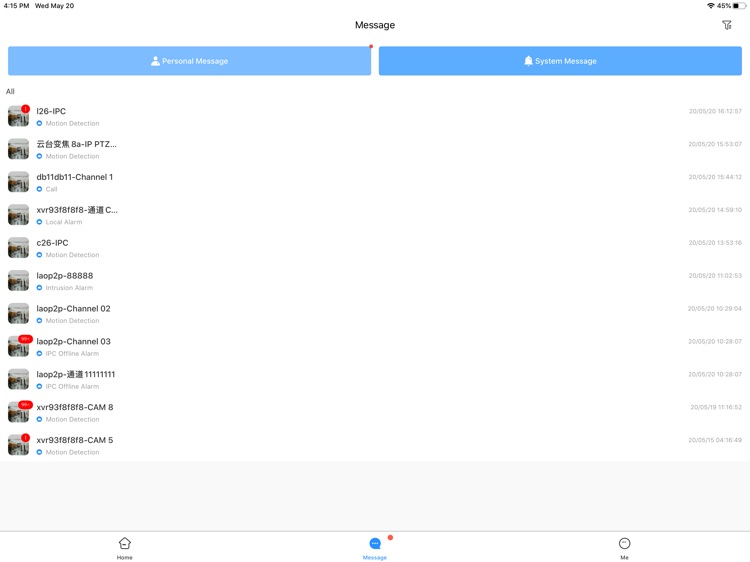
Task: Open laop2p-88888 message title
Action: (x=65, y=275)
